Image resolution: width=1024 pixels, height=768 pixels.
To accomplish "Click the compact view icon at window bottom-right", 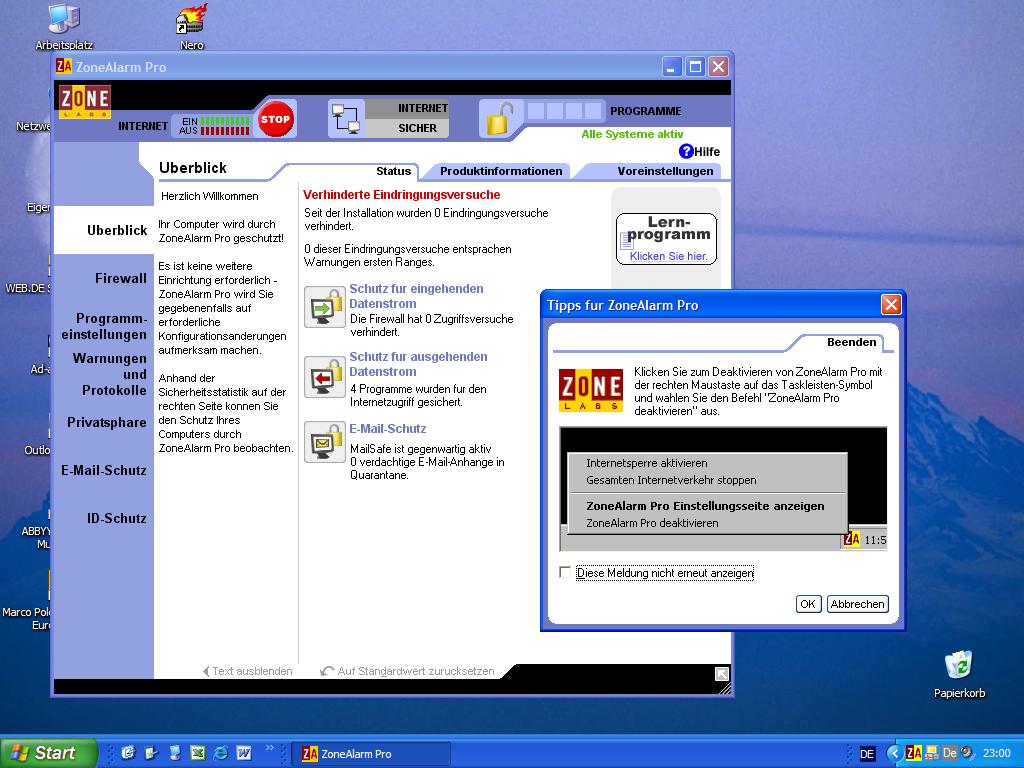I will 722,673.
